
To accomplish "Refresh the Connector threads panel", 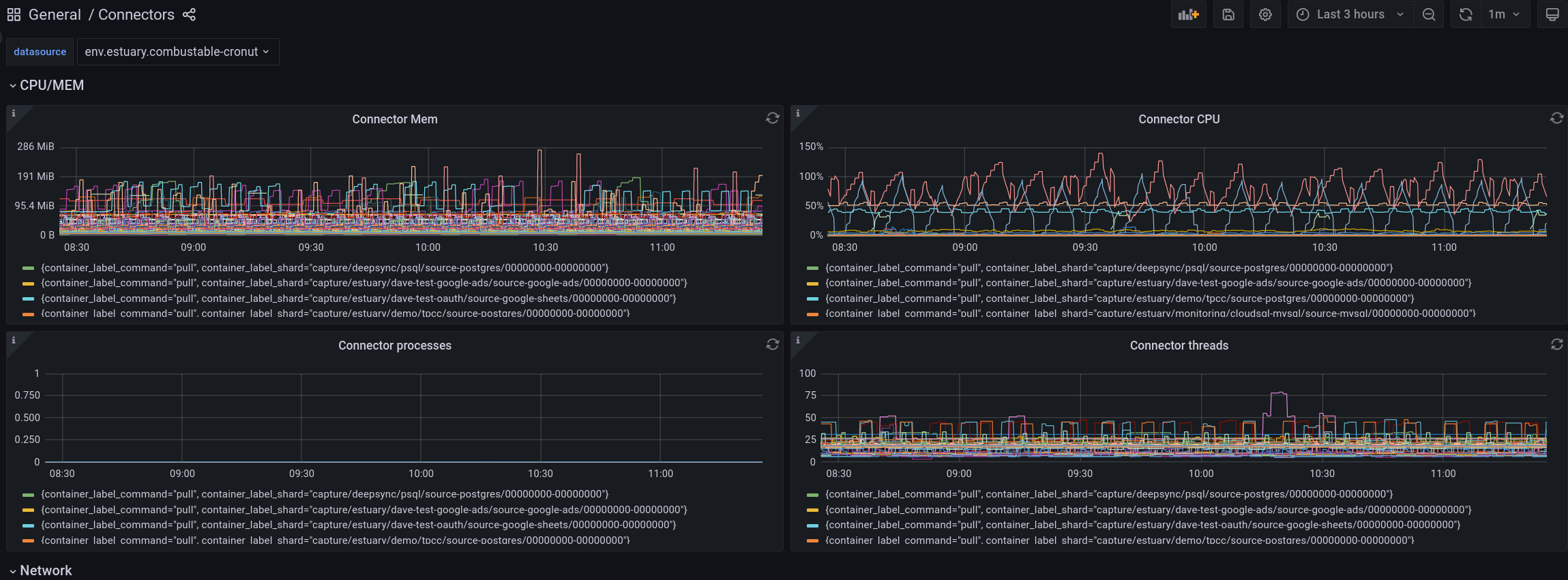I will (1556, 344).
